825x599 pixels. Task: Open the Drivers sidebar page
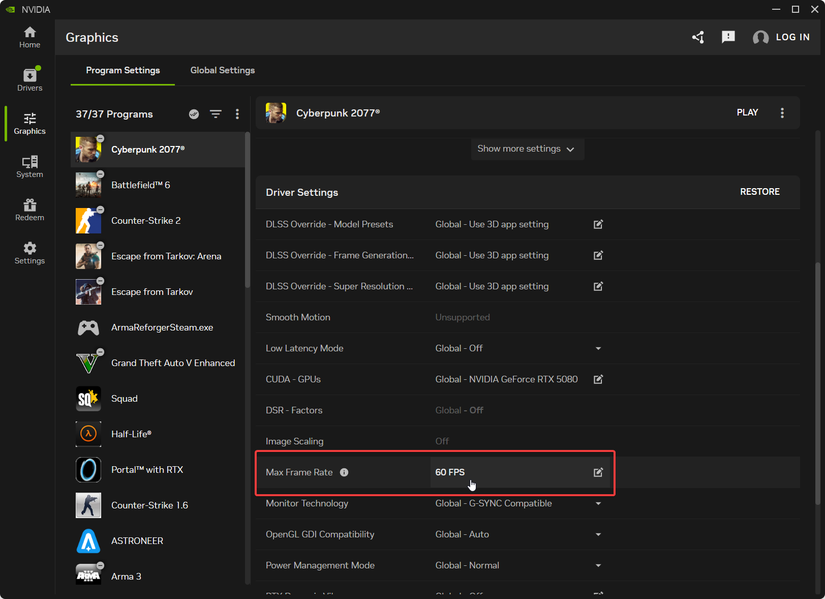click(x=29, y=79)
